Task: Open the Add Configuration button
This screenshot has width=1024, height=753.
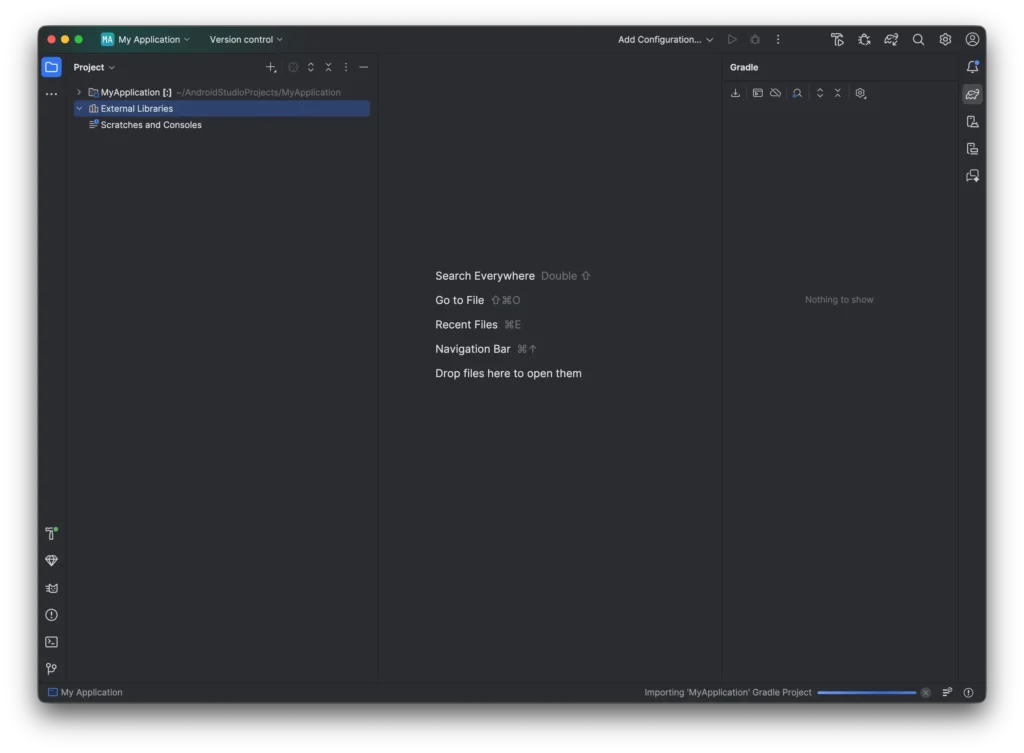Action: click(x=660, y=39)
